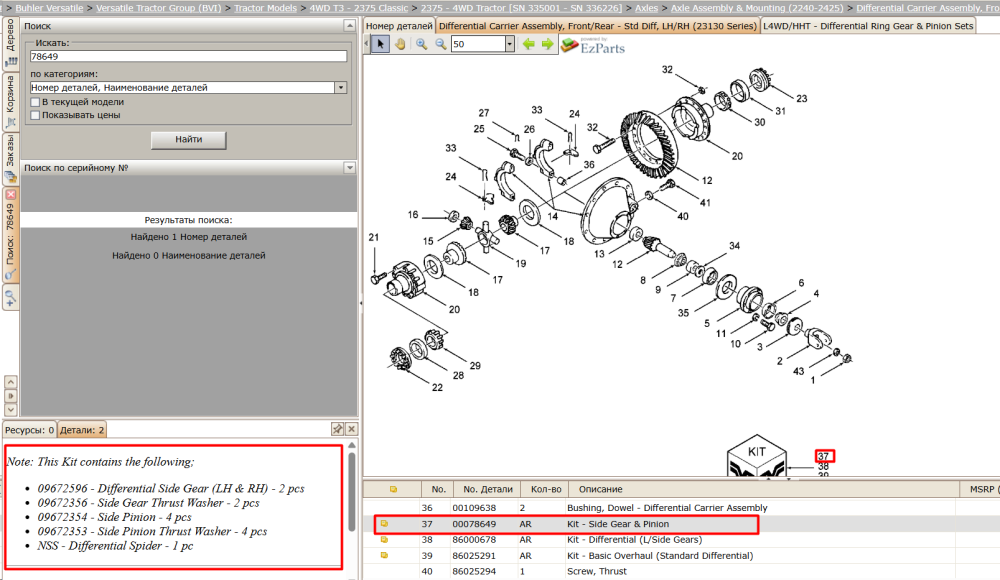Click the notes panel vertical scrollbar
Viewport: 1000px width, 580px height.
[351, 491]
